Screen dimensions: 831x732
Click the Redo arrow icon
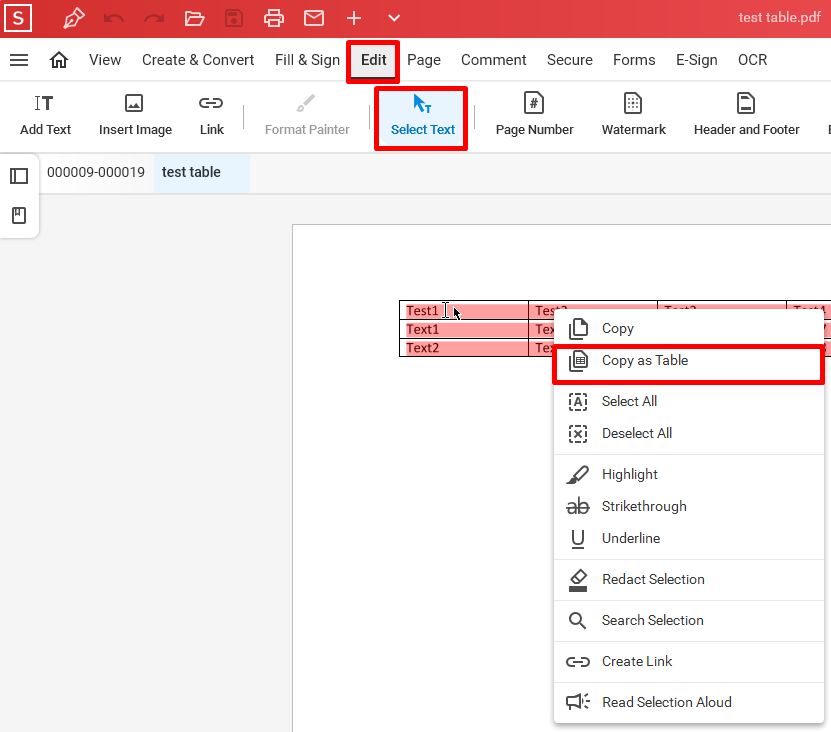(154, 19)
